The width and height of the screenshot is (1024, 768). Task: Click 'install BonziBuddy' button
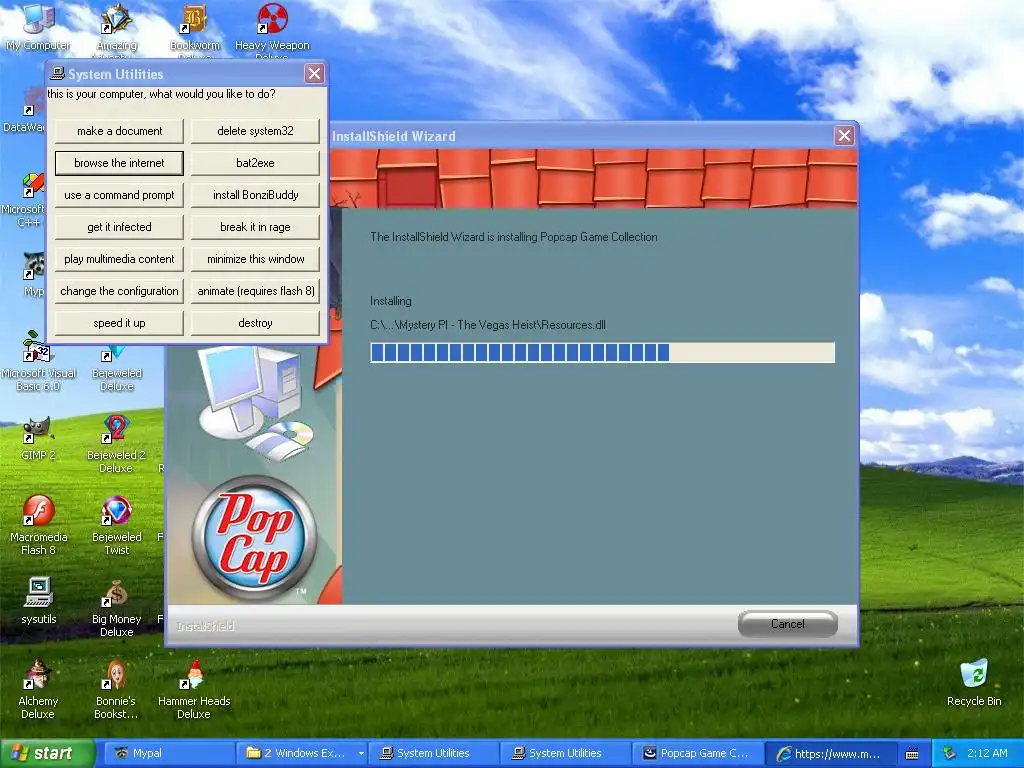[255, 195]
